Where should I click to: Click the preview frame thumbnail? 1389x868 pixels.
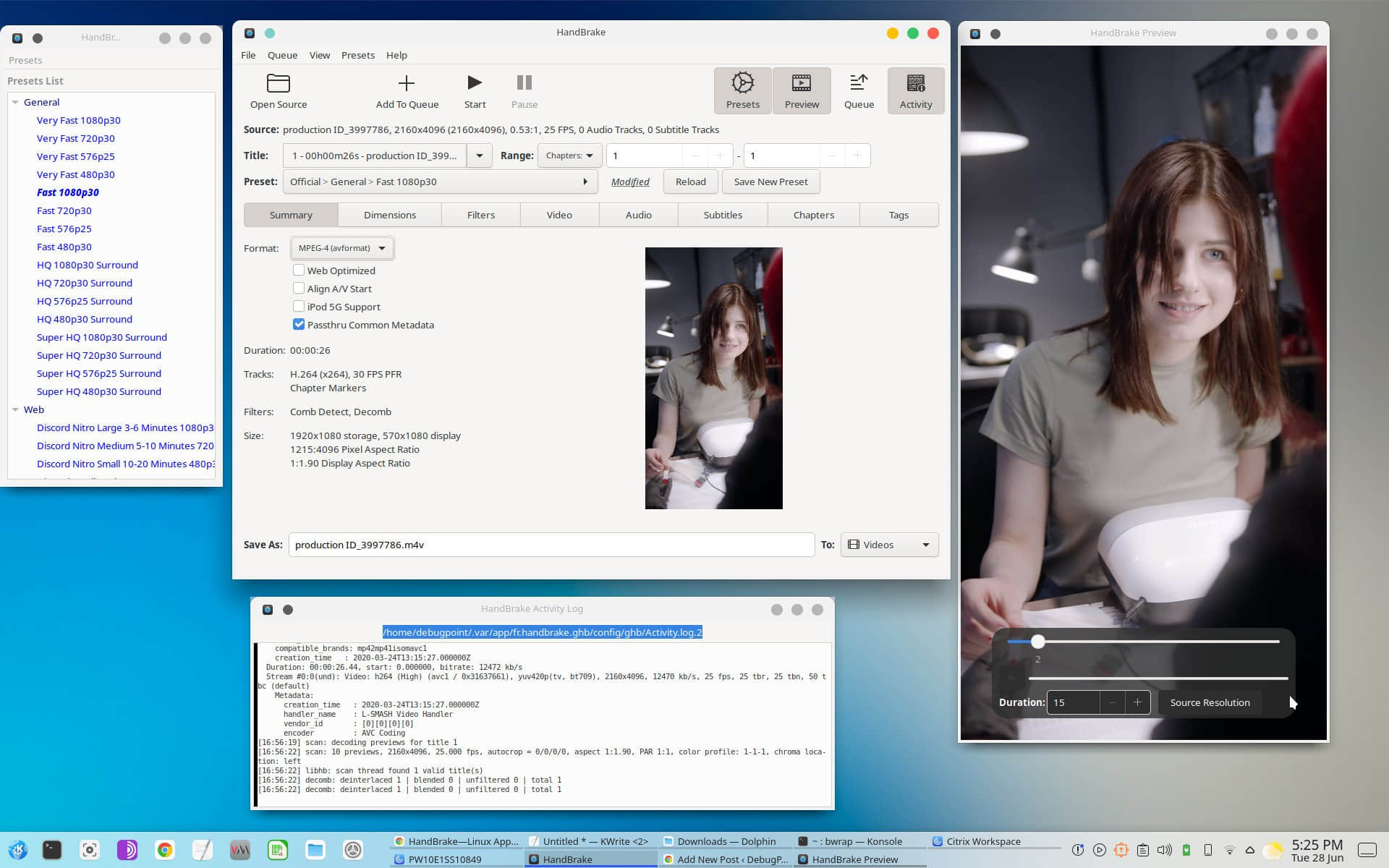pyautogui.click(x=713, y=378)
